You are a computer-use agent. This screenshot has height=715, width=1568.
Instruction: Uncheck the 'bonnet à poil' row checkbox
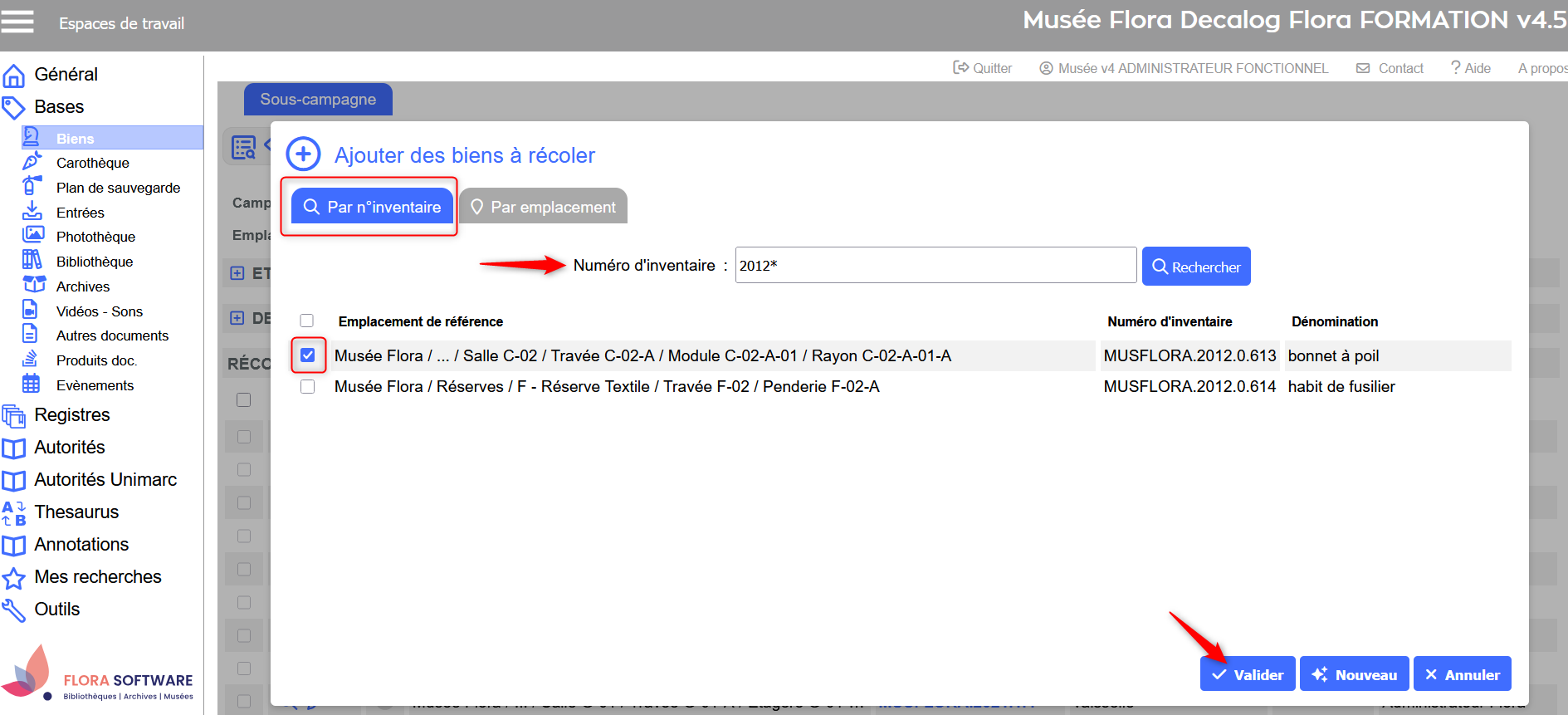(308, 355)
